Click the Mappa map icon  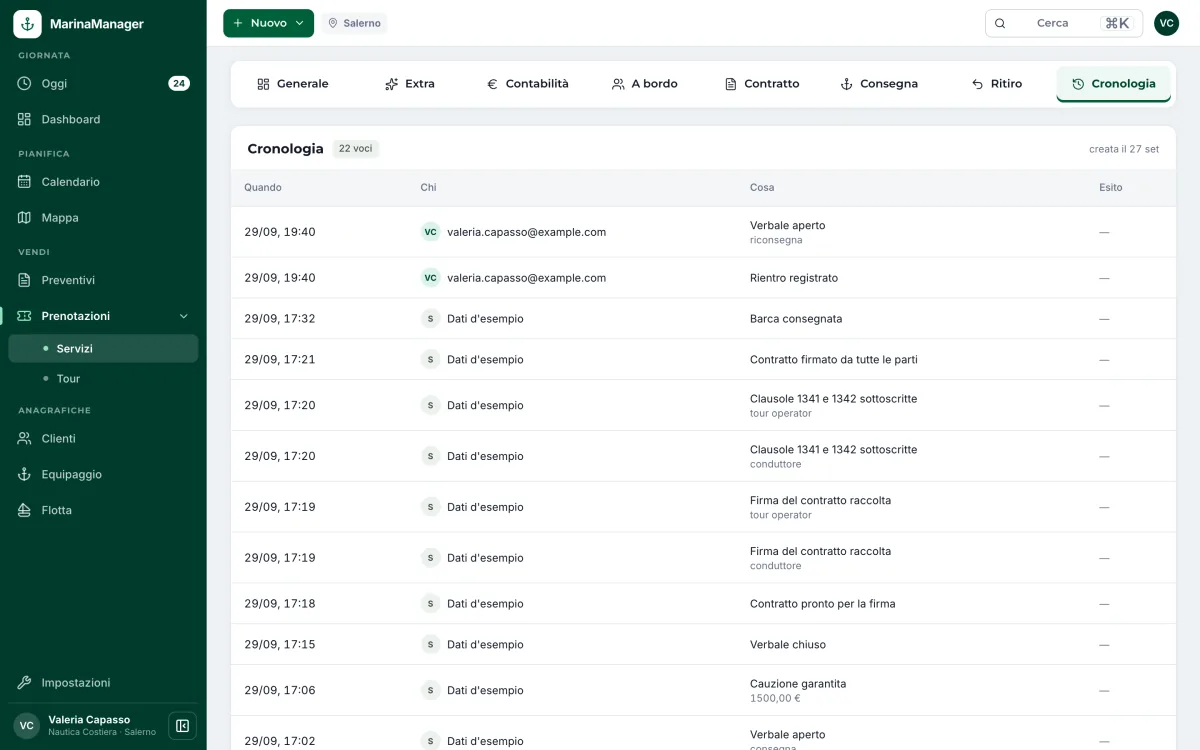25,218
